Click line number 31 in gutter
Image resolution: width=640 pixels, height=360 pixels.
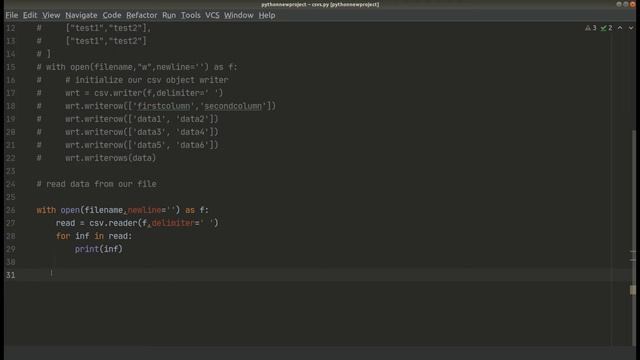[x=11, y=275]
